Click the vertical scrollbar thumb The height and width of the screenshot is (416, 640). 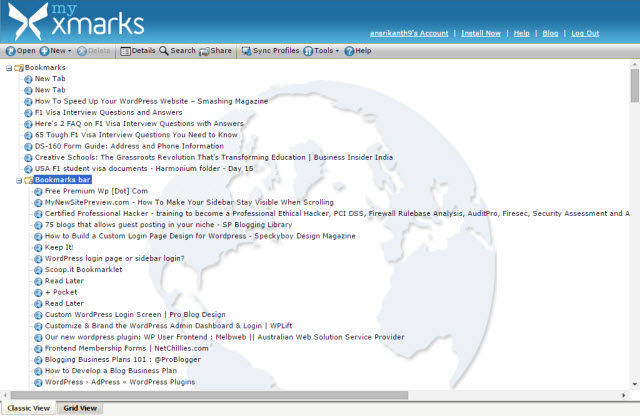tap(635, 86)
